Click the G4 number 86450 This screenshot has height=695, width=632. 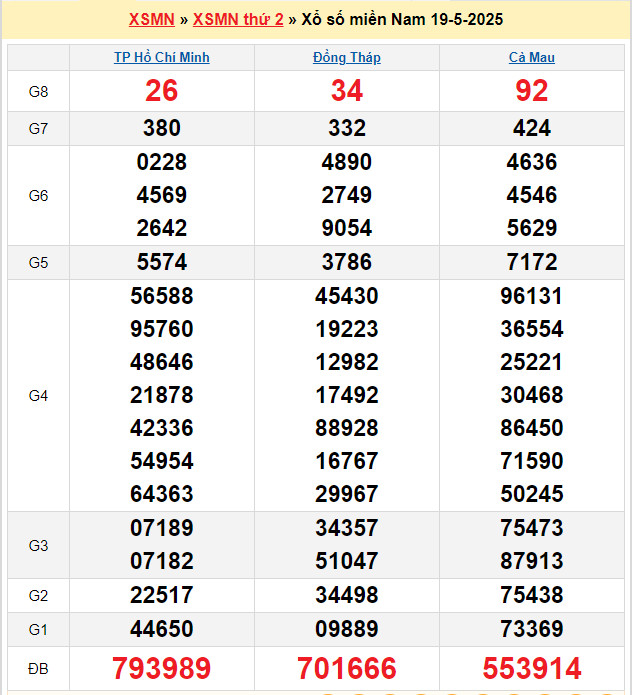(532, 428)
